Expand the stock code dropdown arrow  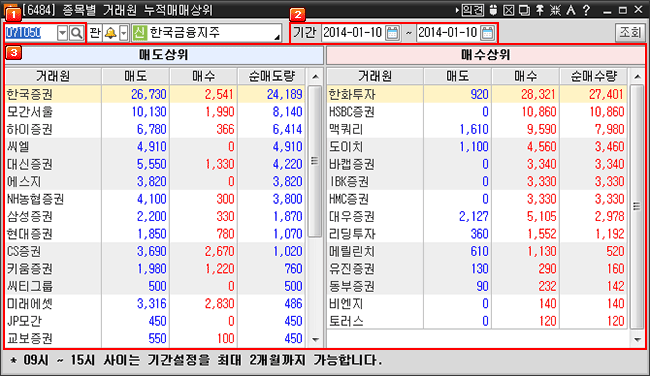coord(62,33)
